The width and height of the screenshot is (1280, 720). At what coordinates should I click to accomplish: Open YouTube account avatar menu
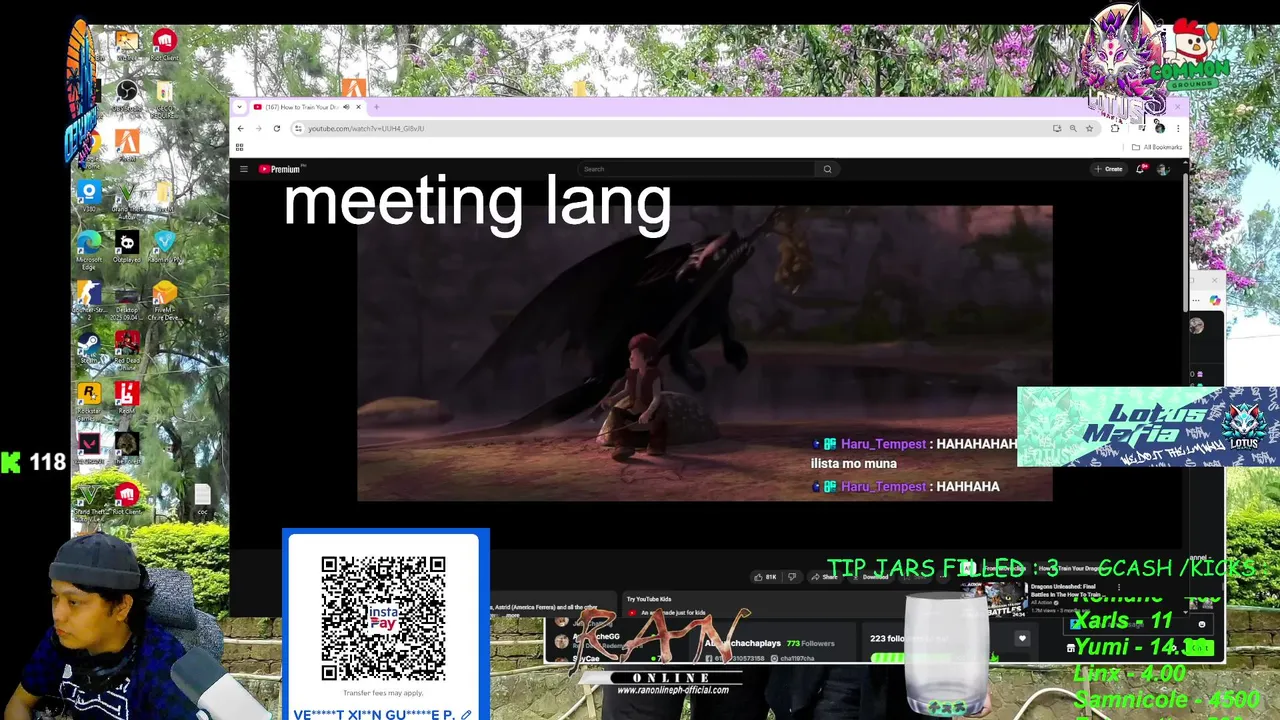click(1163, 169)
